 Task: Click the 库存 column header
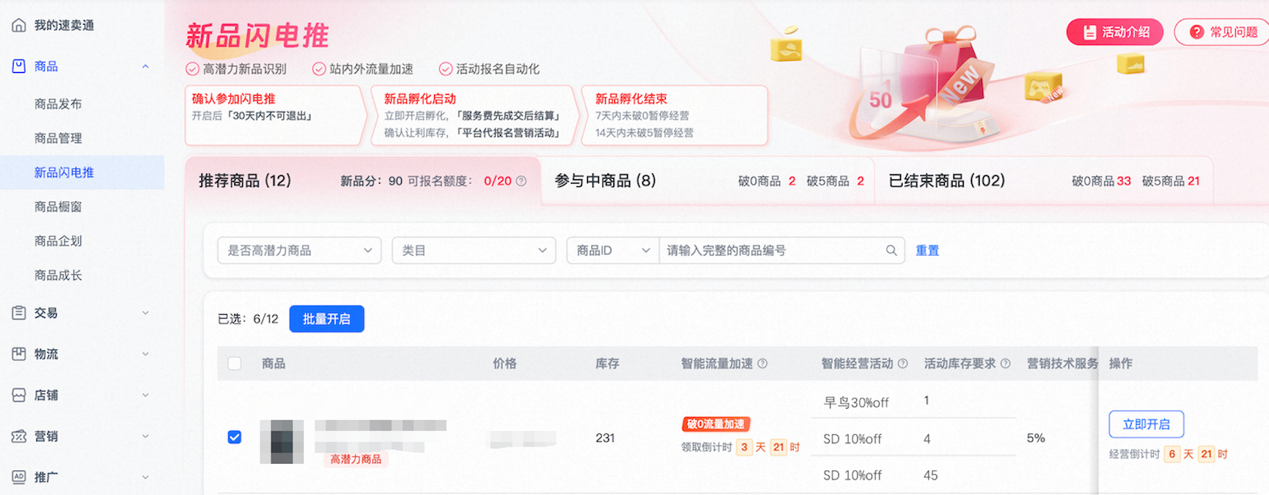pyautogui.click(x=607, y=364)
